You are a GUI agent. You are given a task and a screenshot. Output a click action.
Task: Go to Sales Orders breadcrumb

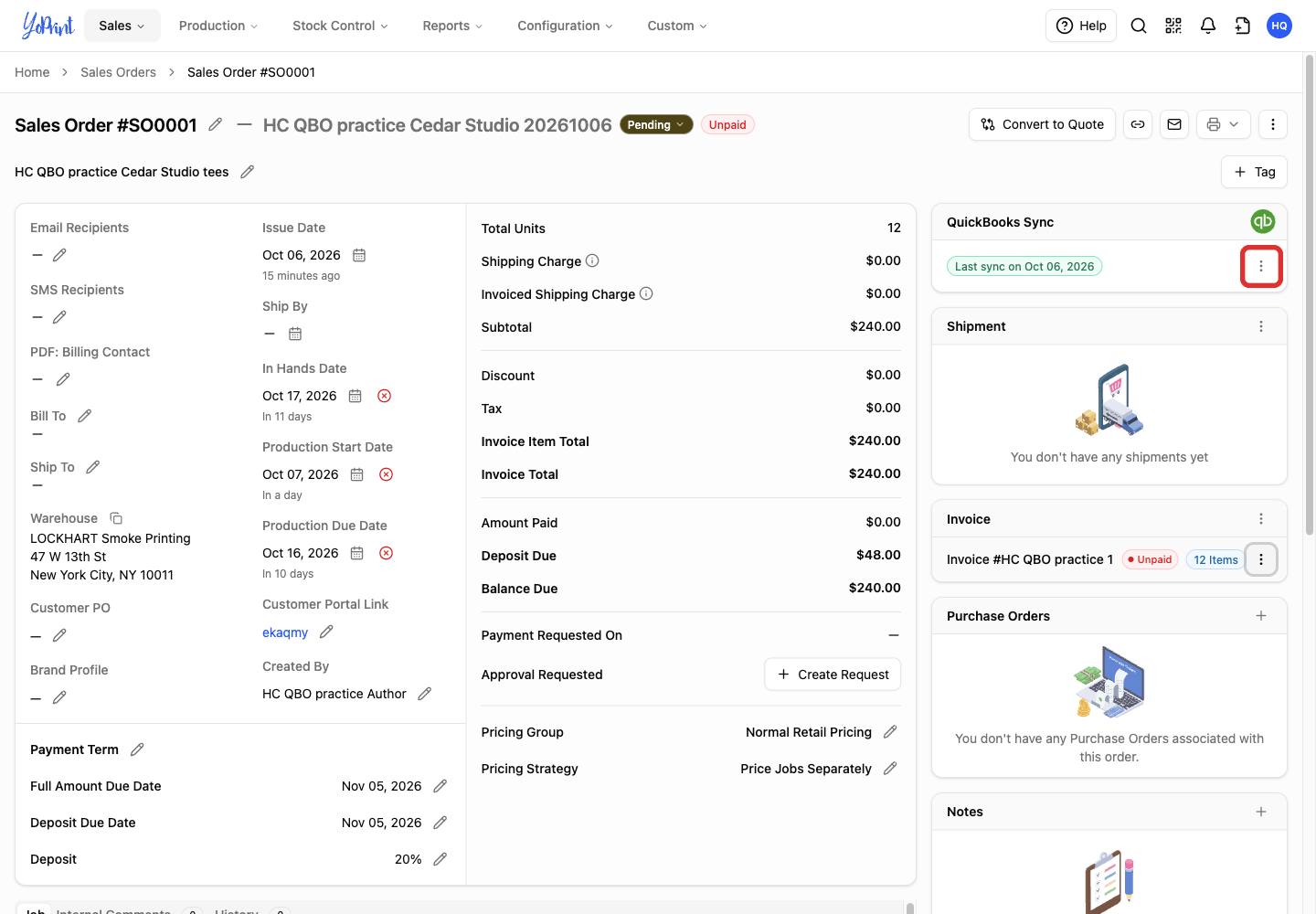coord(118,72)
